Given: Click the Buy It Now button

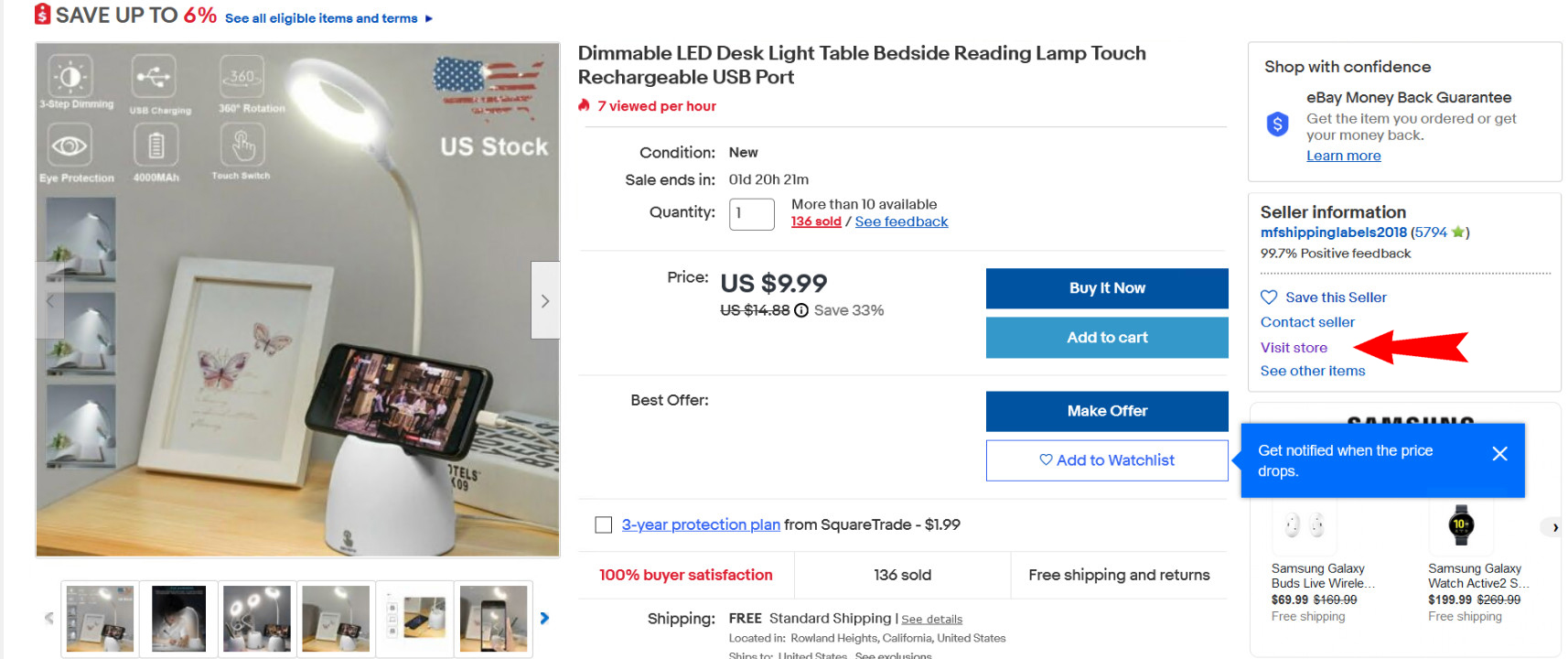Looking at the screenshot, I should pyautogui.click(x=1106, y=288).
